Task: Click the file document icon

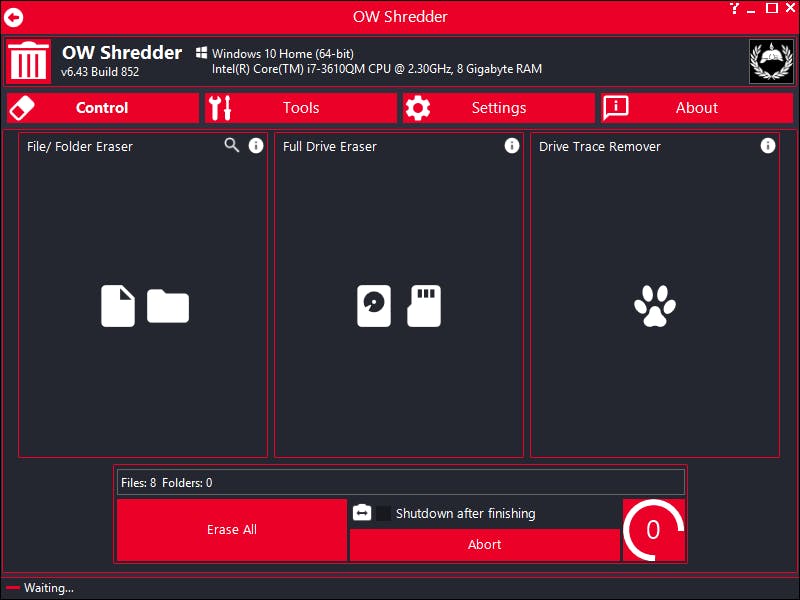Action: pyautogui.click(x=118, y=306)
